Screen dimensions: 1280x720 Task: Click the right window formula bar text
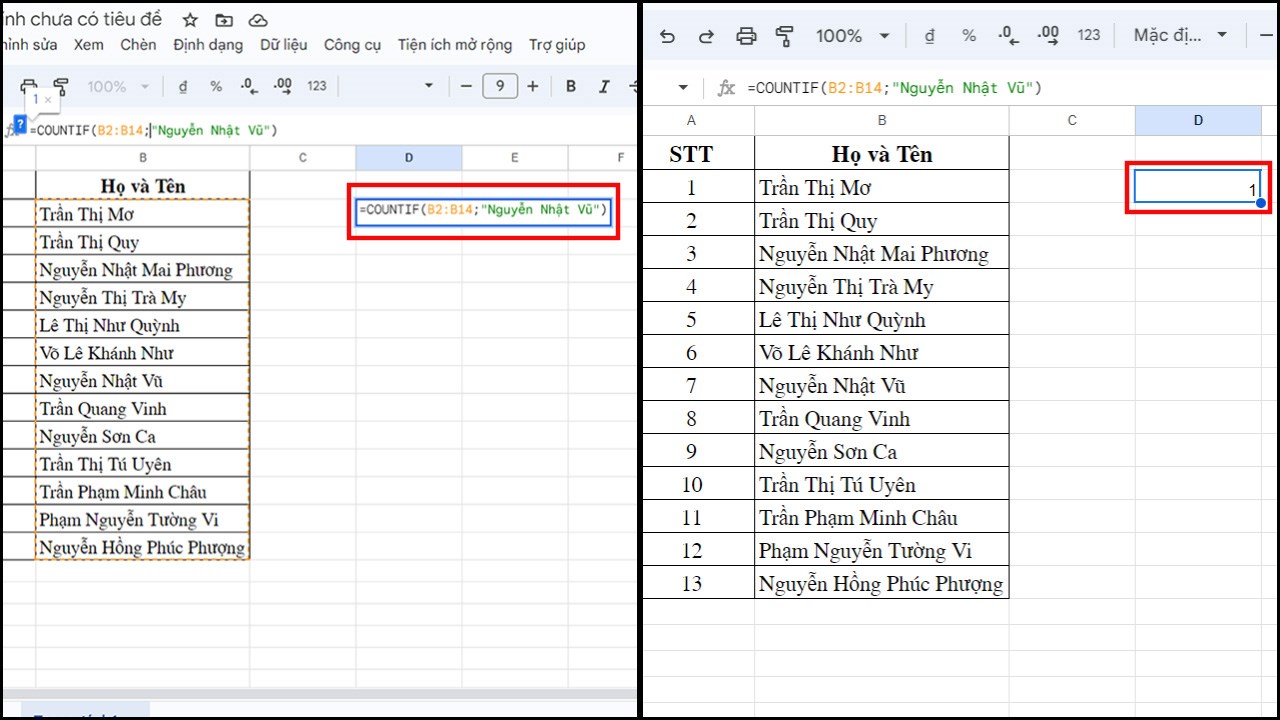895,88
